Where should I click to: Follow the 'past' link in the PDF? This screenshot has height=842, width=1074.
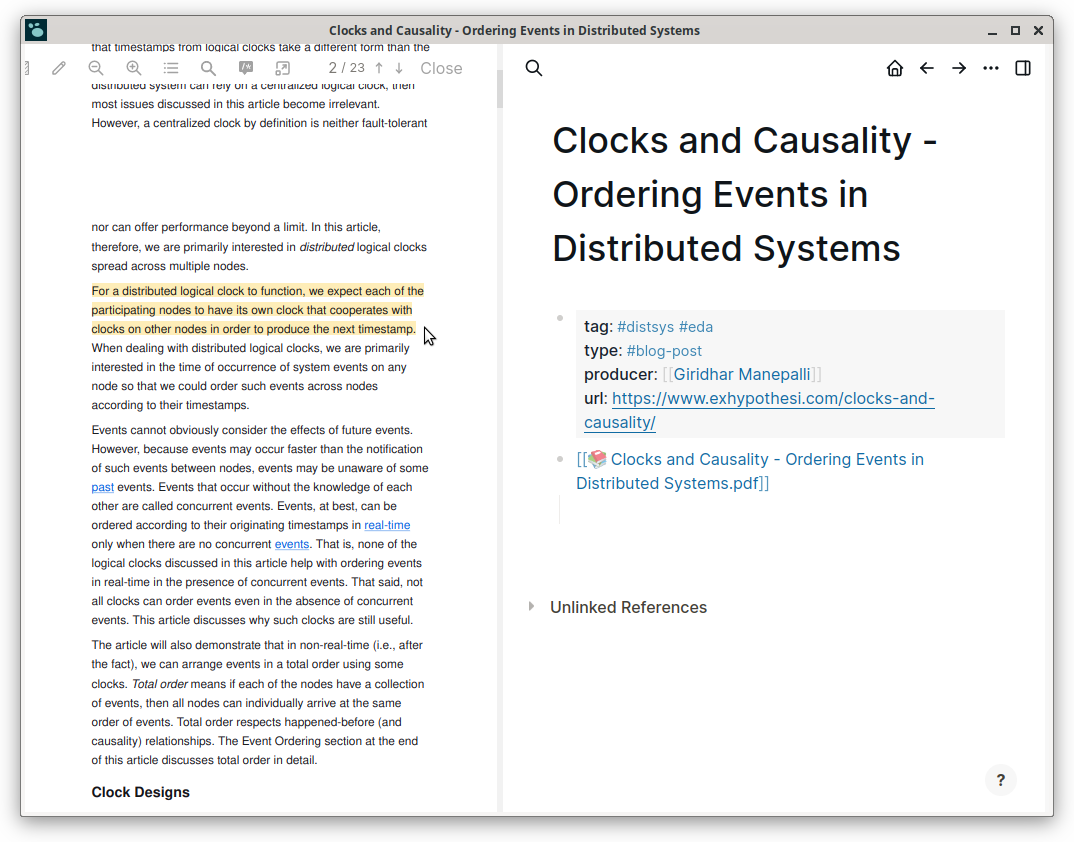(103, 487)
